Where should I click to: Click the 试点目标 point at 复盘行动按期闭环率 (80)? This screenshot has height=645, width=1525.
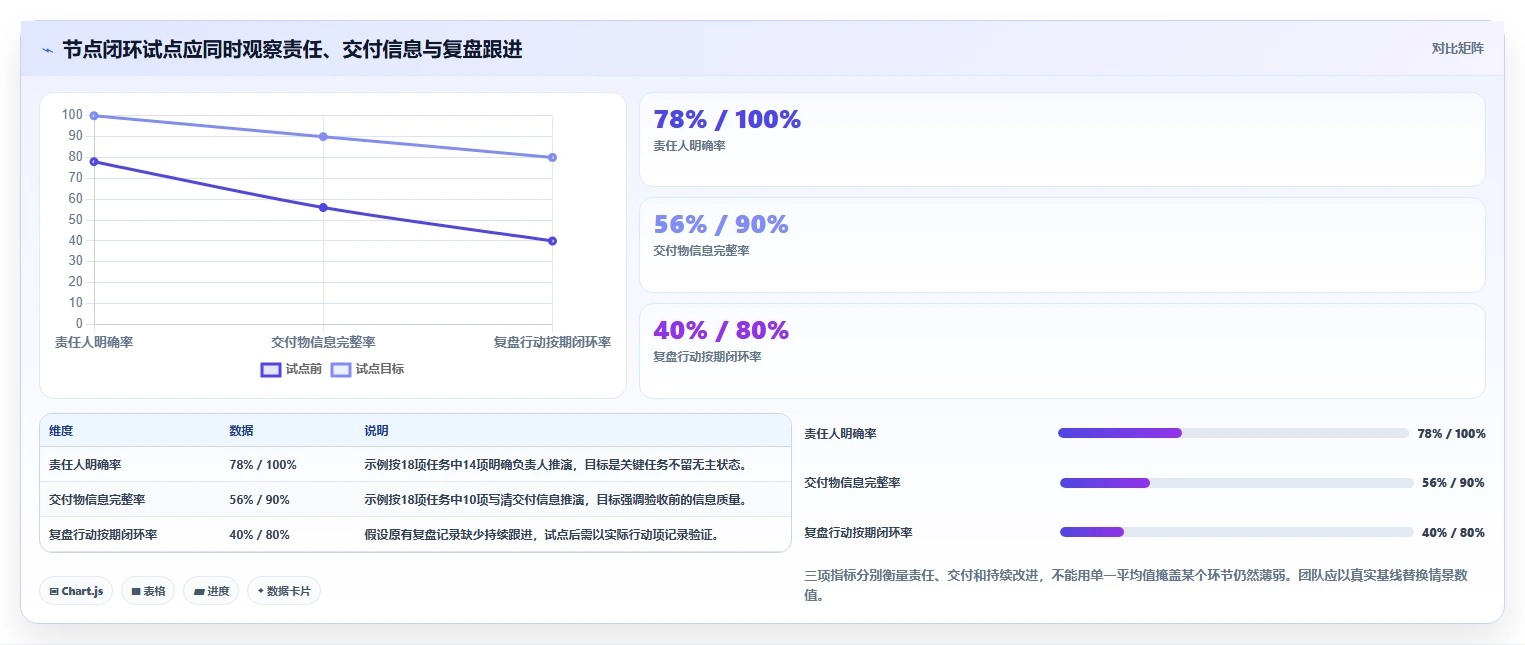tap(552, 157)
